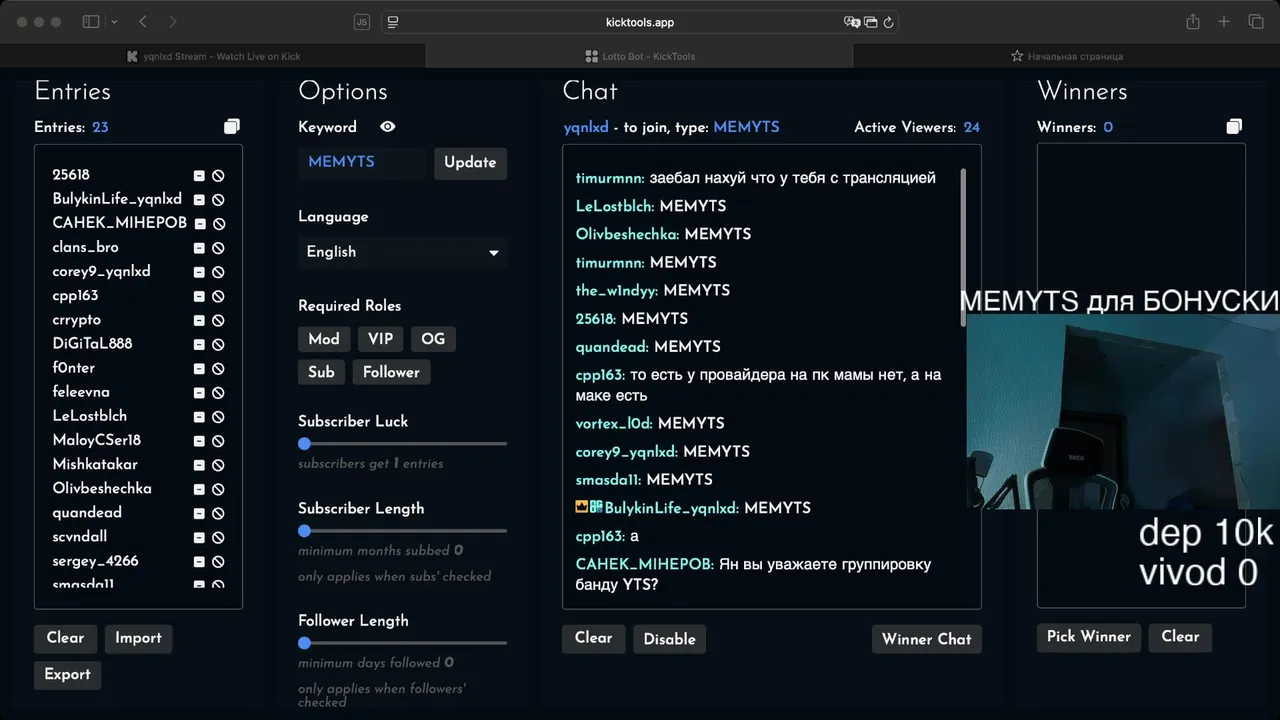Screen dimensions: 1280x720
Task: Expand the Safari sidebar options chevron
Action: 114,21
